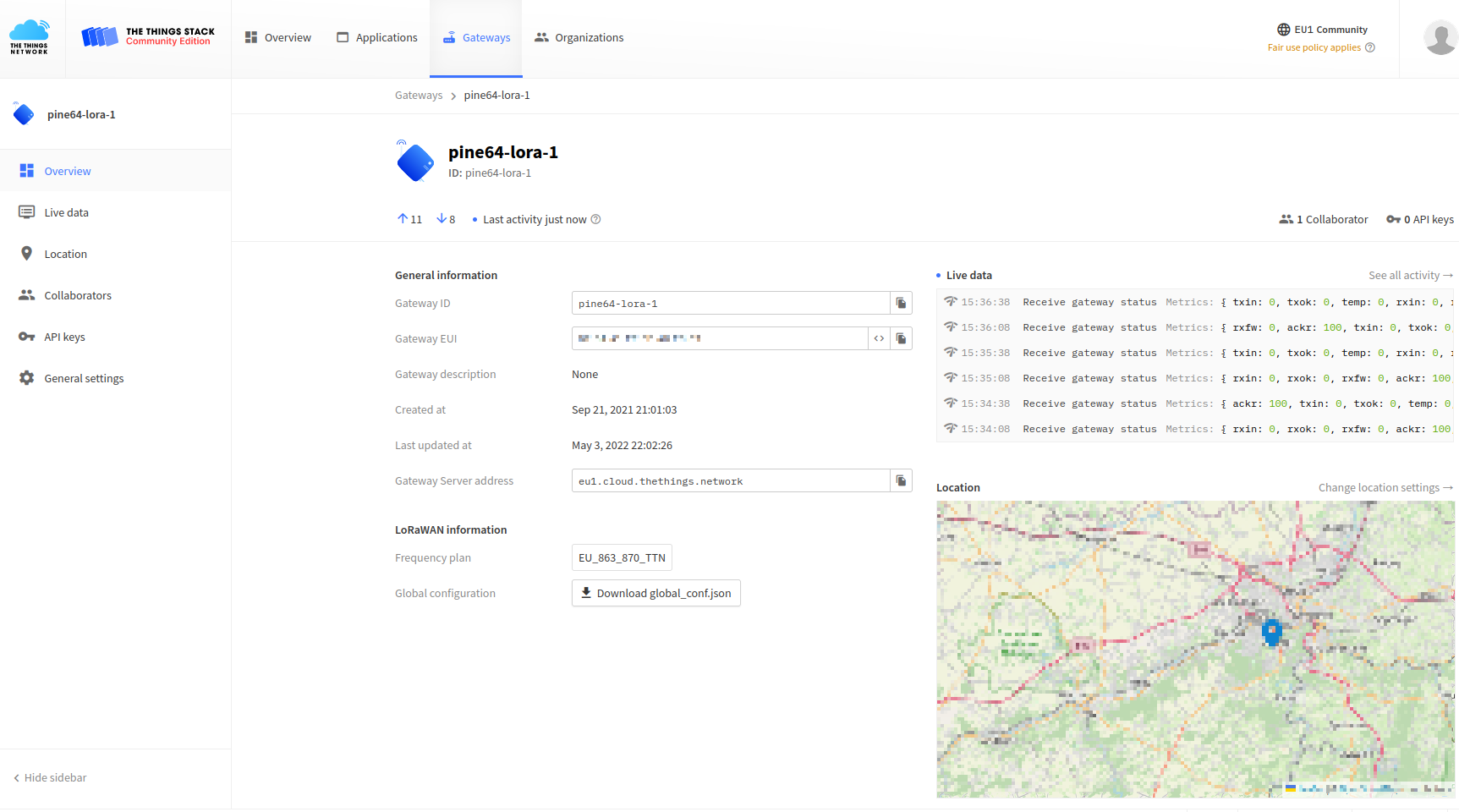Open Location in the sidebar
This screenshot has width=1459, height=812.
(115, 254)
